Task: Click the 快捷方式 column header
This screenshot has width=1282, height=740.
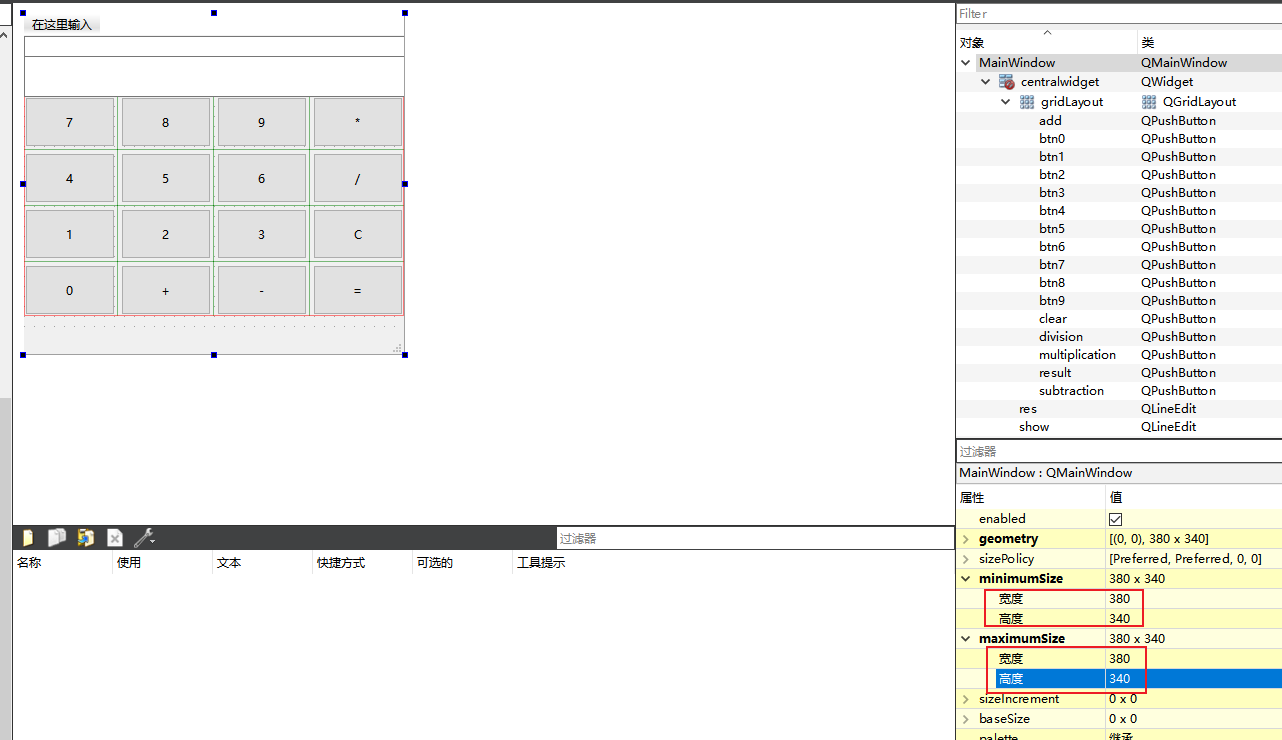Action: click(362, 563)
